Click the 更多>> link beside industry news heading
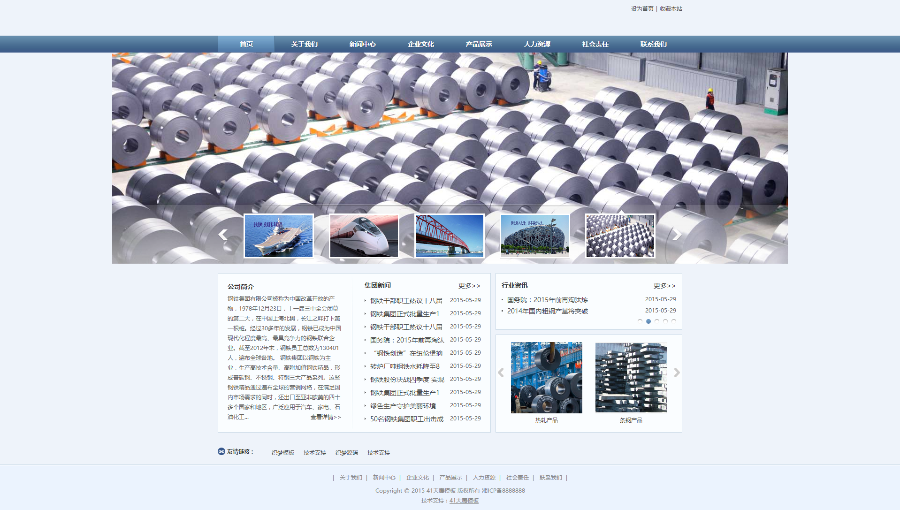900x510 pixels. coord(664,286)
